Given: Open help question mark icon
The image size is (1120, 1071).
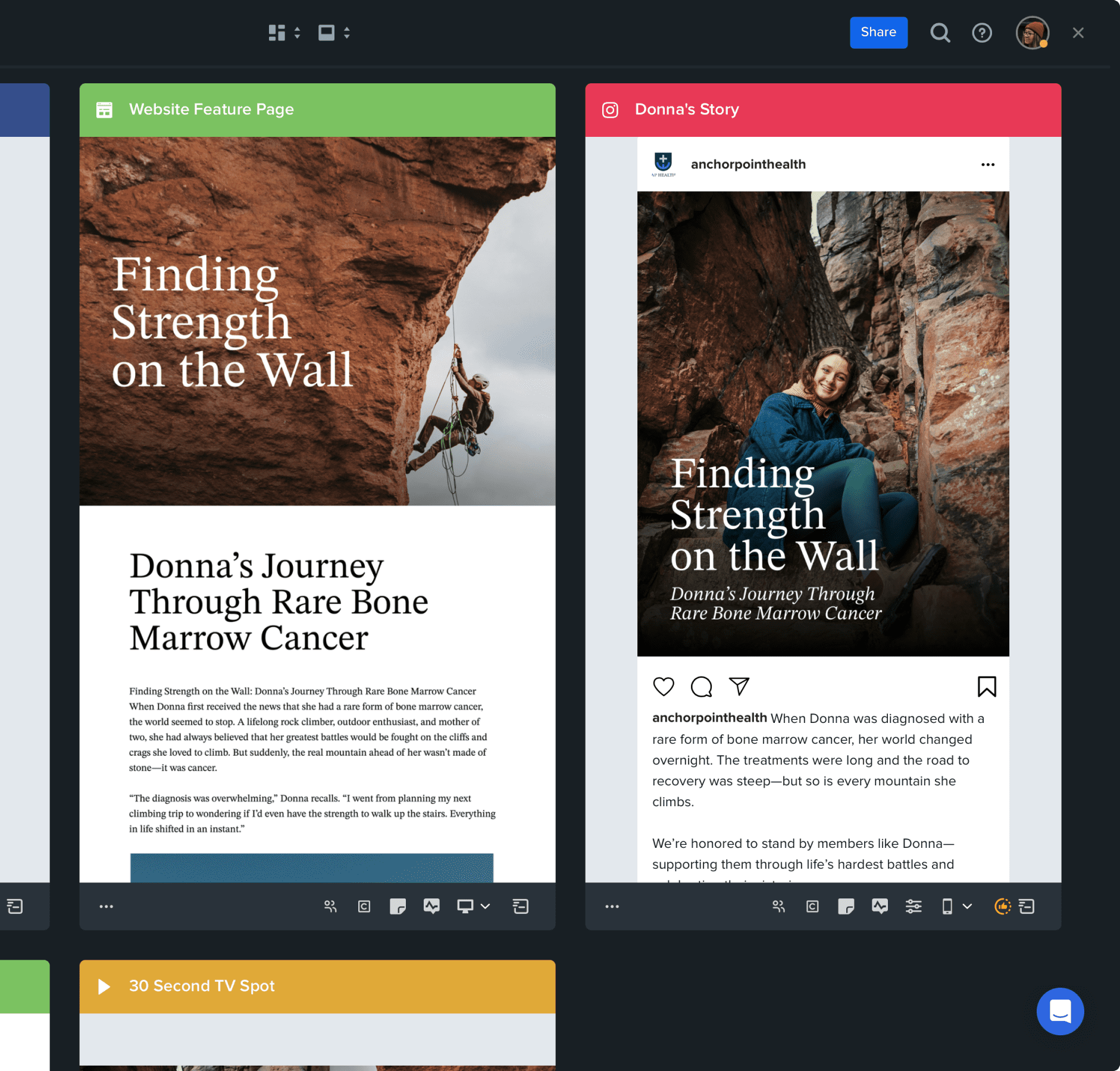Looking at the screenshot, I should pos(982,33).
